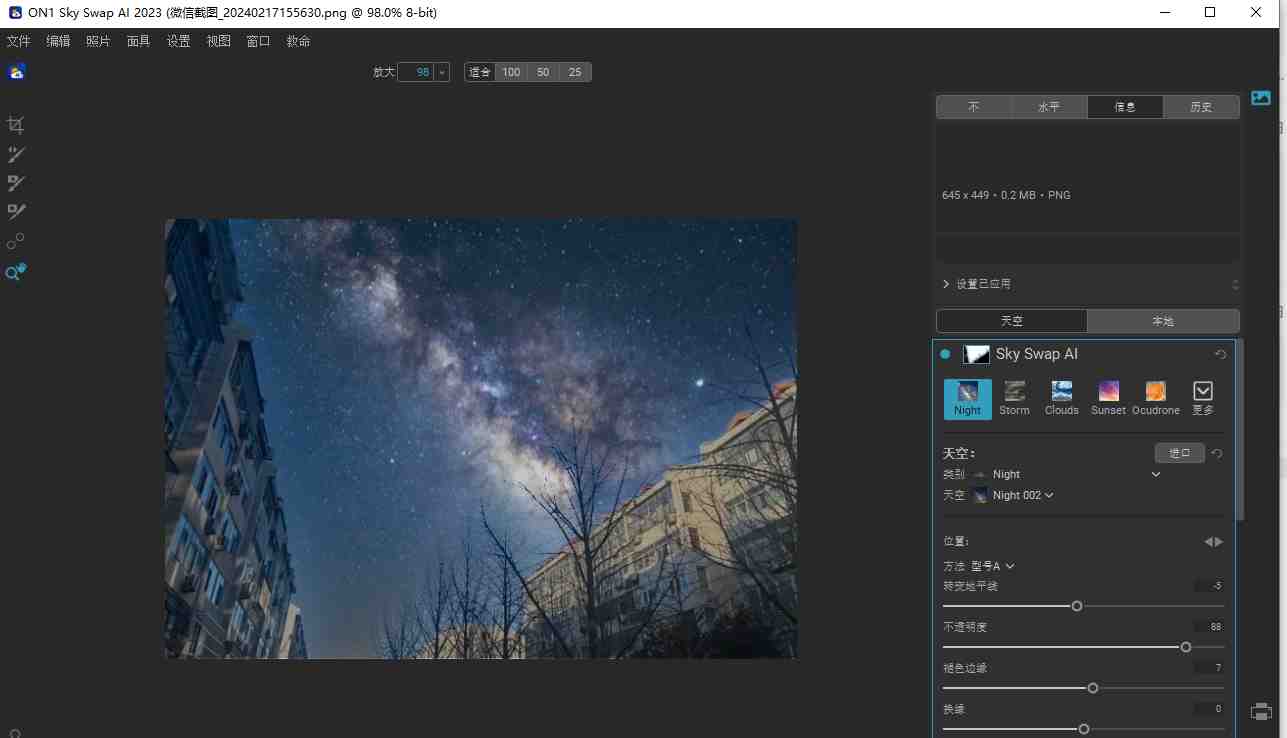The height and width of the screenshot is (738, 1287).
Task: Select the Crop tool in the left toolbar
Action: pyautogui.click(x=16, y=124)
